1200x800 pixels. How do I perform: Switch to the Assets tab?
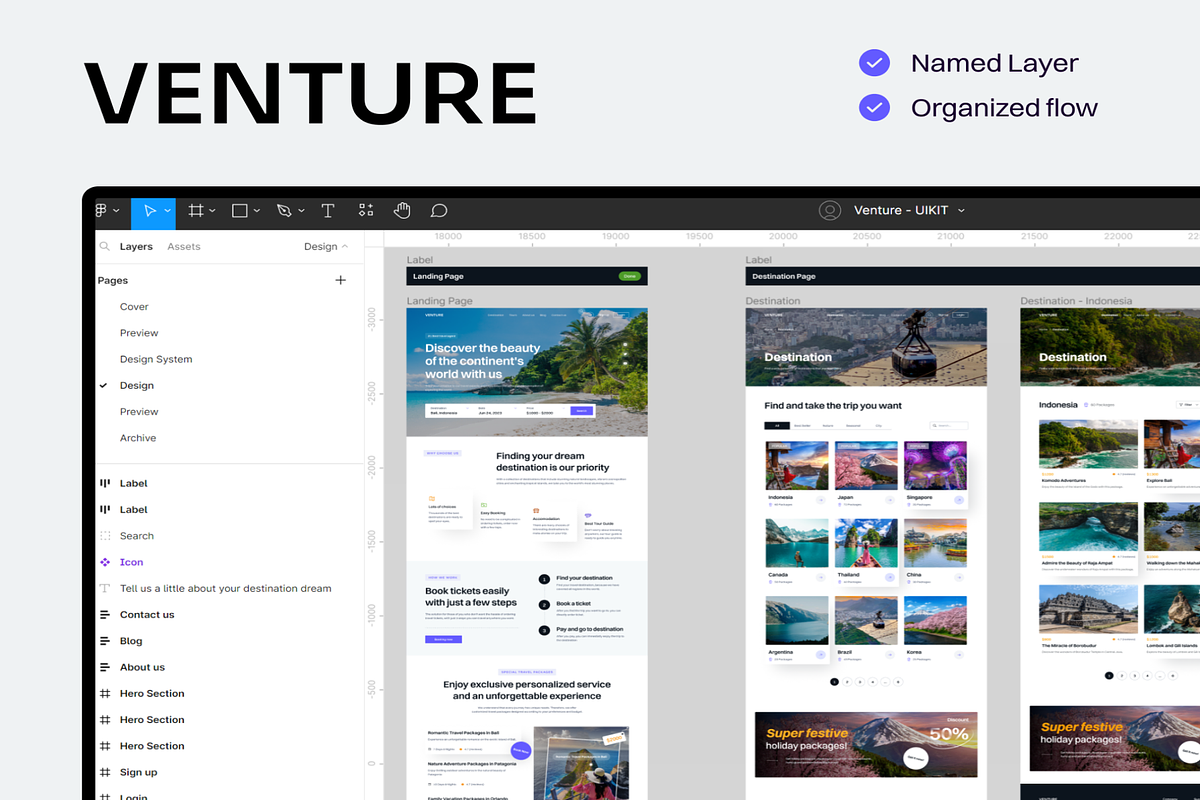point(183,246)
